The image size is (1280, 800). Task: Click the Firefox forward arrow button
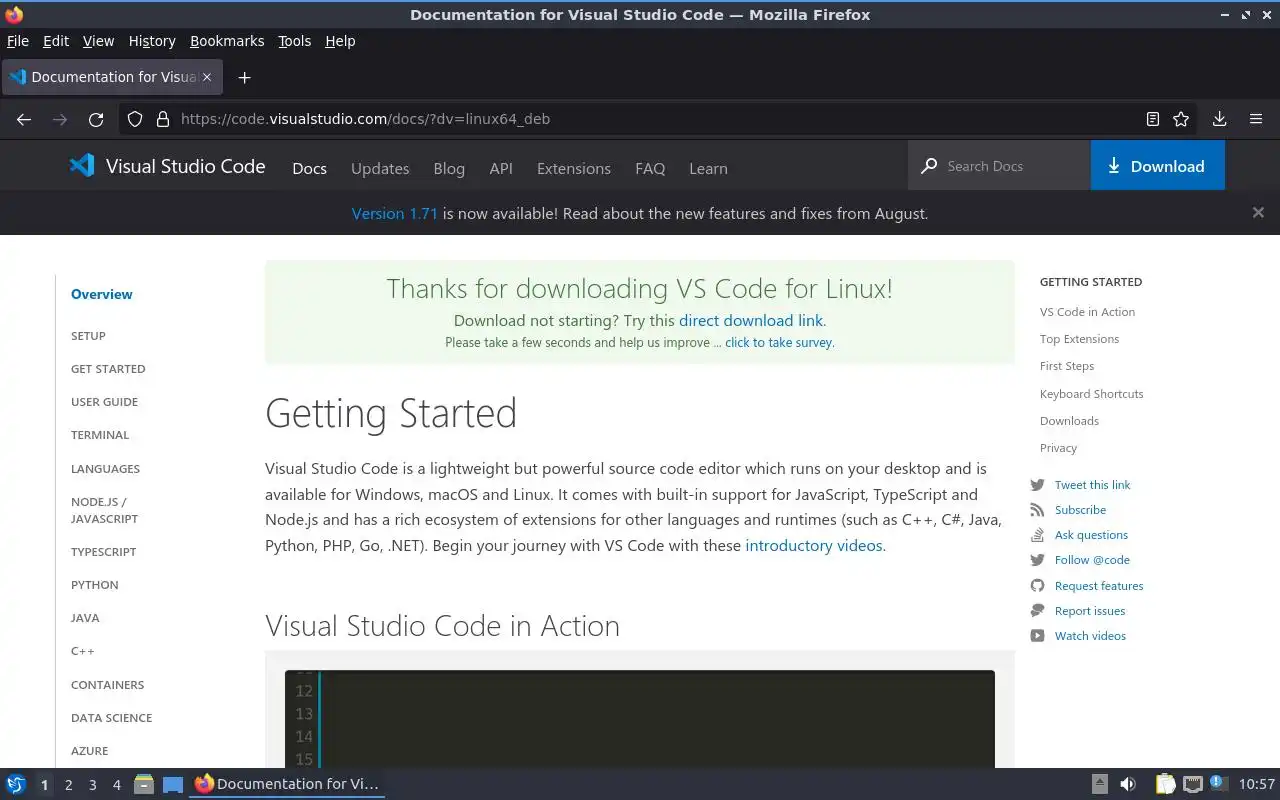point(60,119)
